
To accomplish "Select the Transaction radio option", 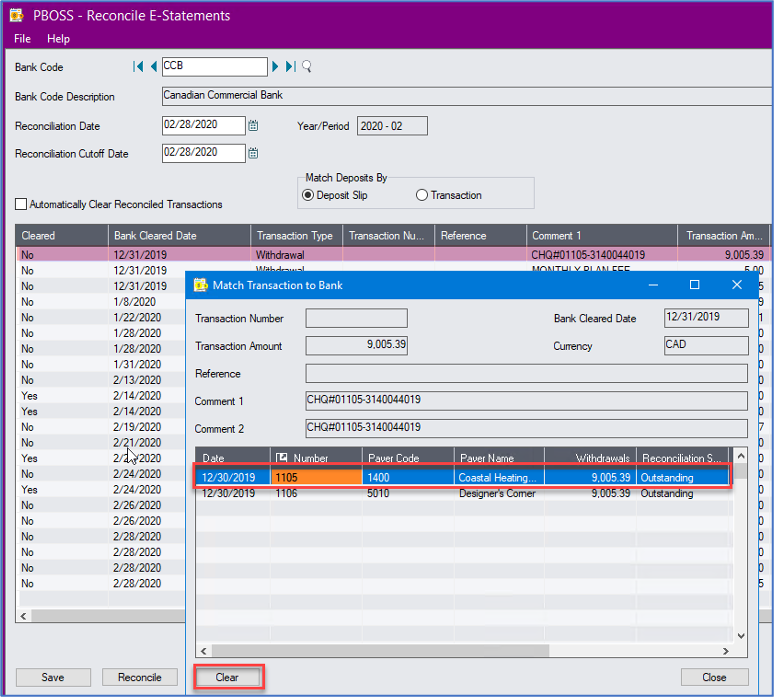I will coord(422,195).
